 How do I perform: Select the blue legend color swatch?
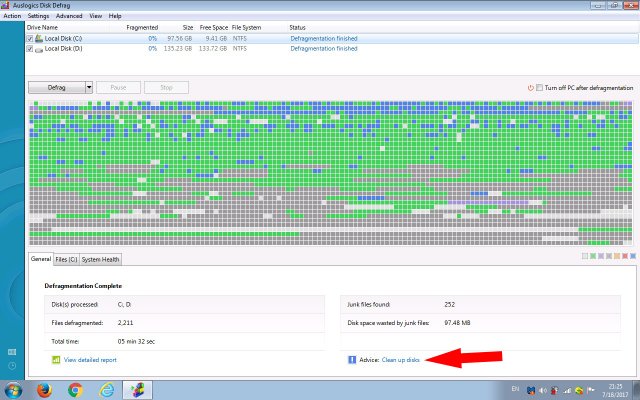pyautogui.click(x=633, y=256)
